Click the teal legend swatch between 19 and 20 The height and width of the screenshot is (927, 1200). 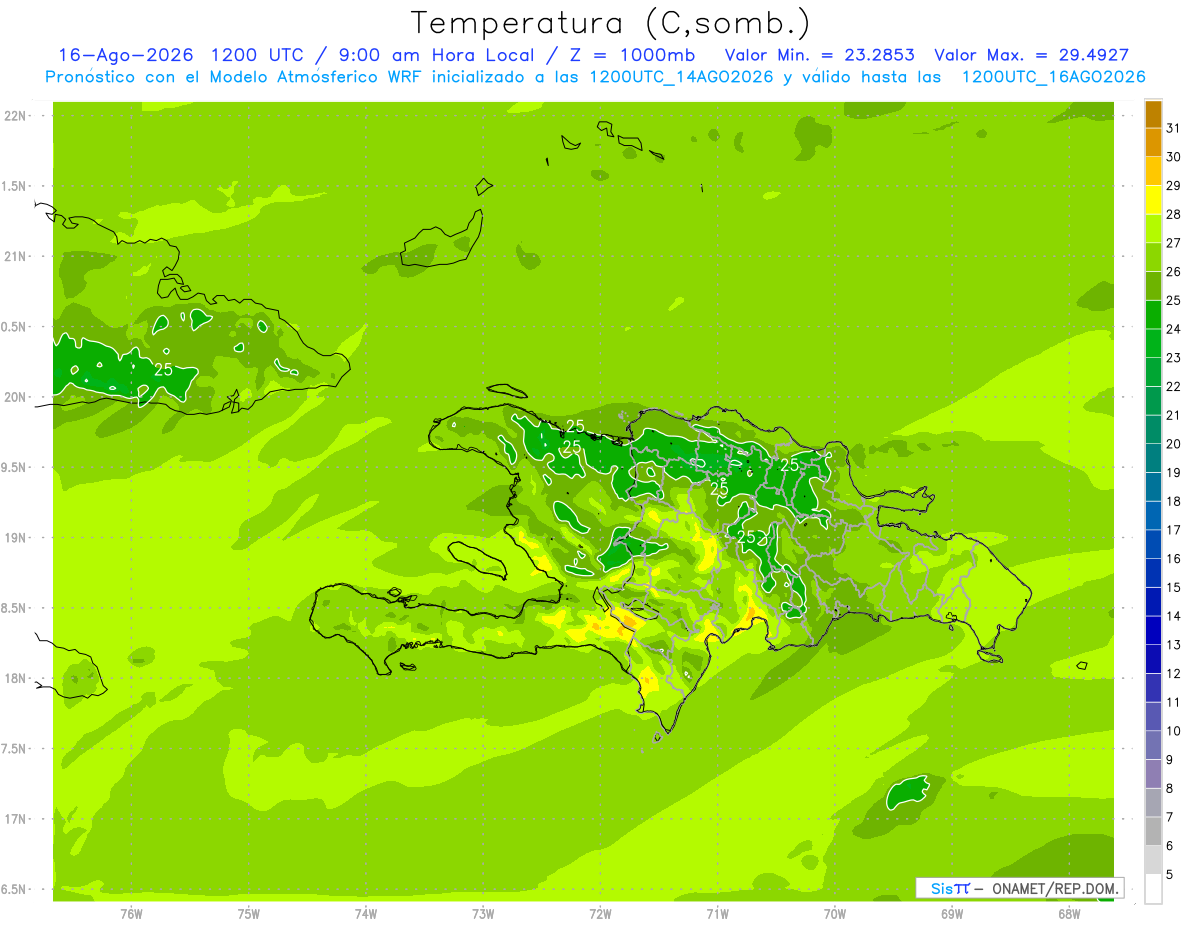(1153, 458)
